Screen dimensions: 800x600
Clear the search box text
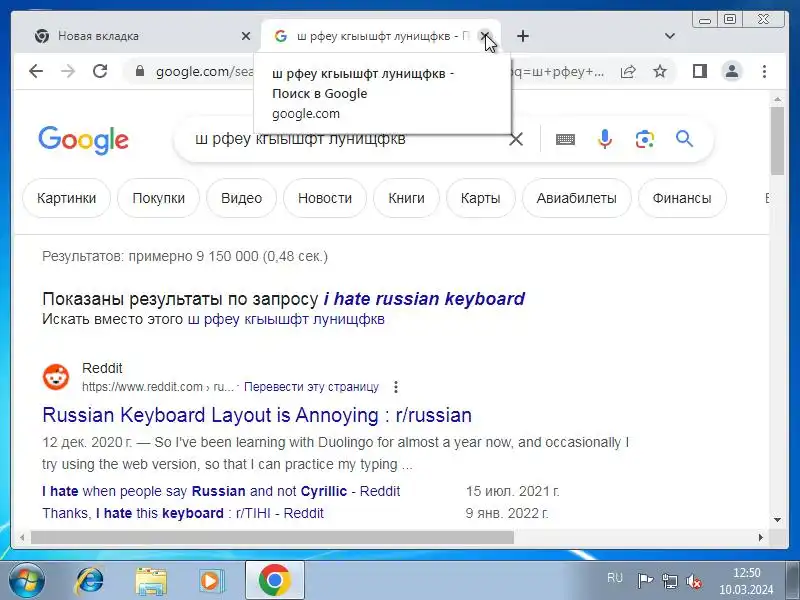pos(516,139)
